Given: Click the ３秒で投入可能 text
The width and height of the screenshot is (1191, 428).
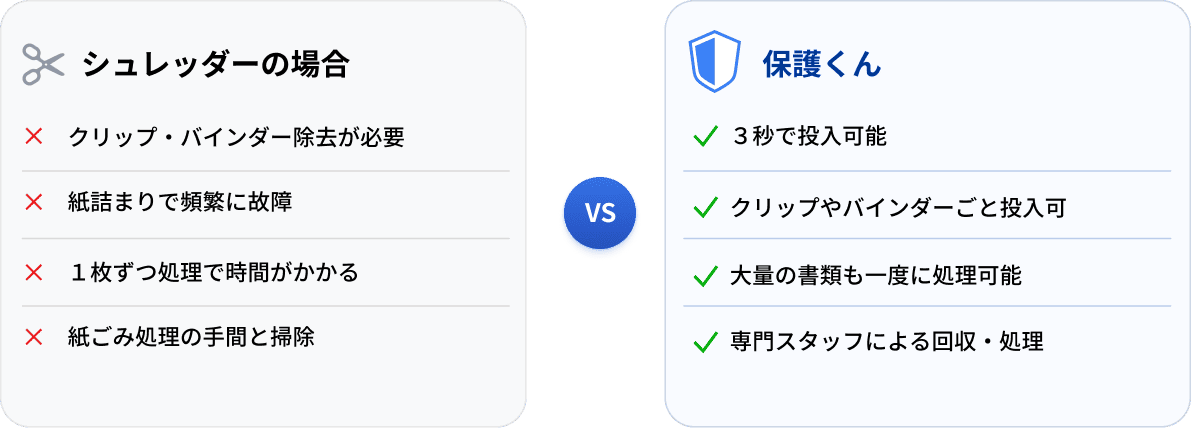Looking at the screenshot, I should [809, 138].
